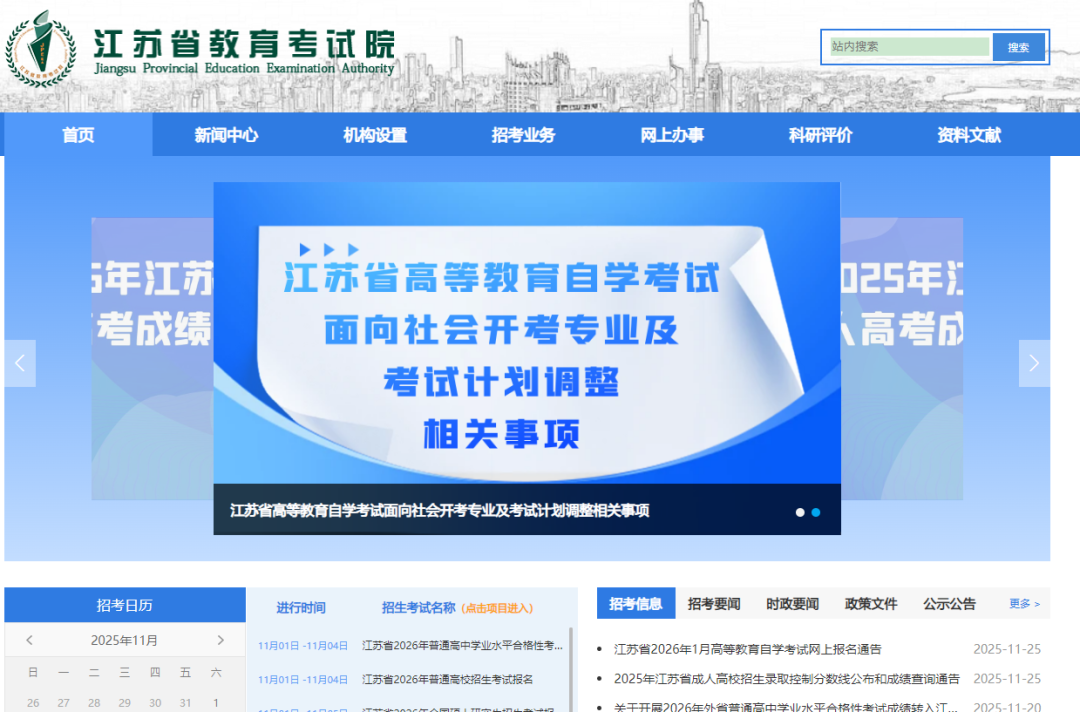Select the highlighted date 1 on calendar
This screenshot has width=1080, height=712.
click(216, 702)
